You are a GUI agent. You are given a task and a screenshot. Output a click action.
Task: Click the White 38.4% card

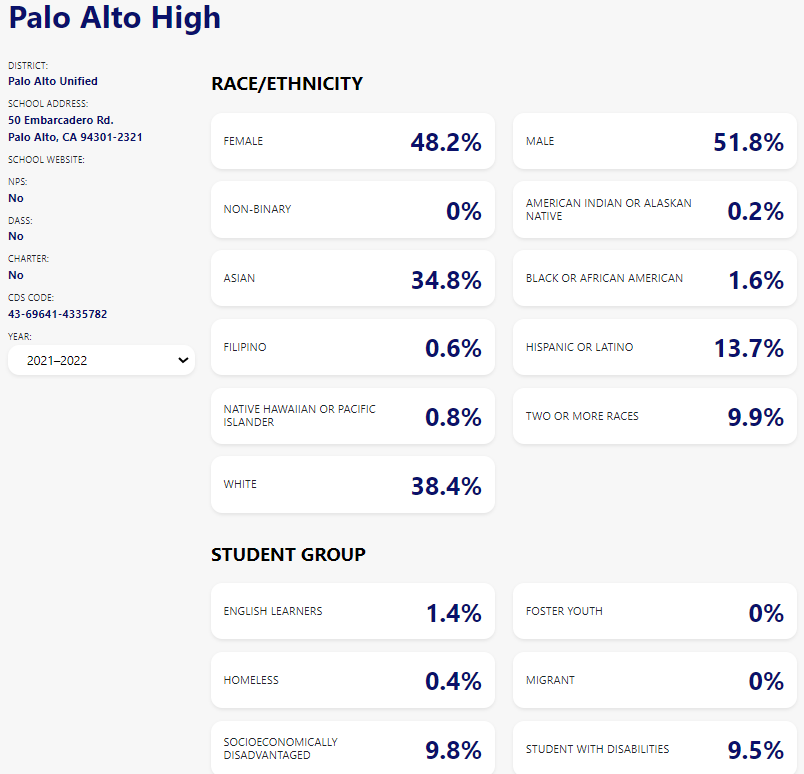pos(352,485)
